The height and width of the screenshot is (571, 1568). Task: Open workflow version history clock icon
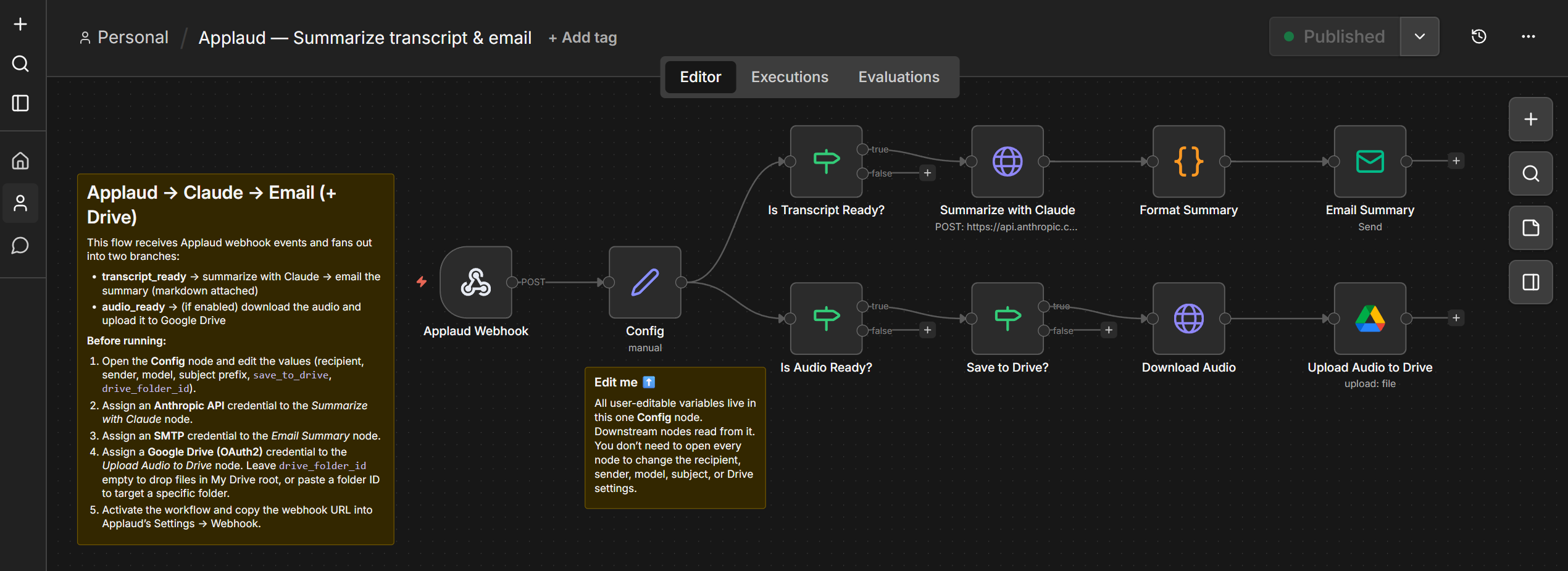[x=1479, y=36]
